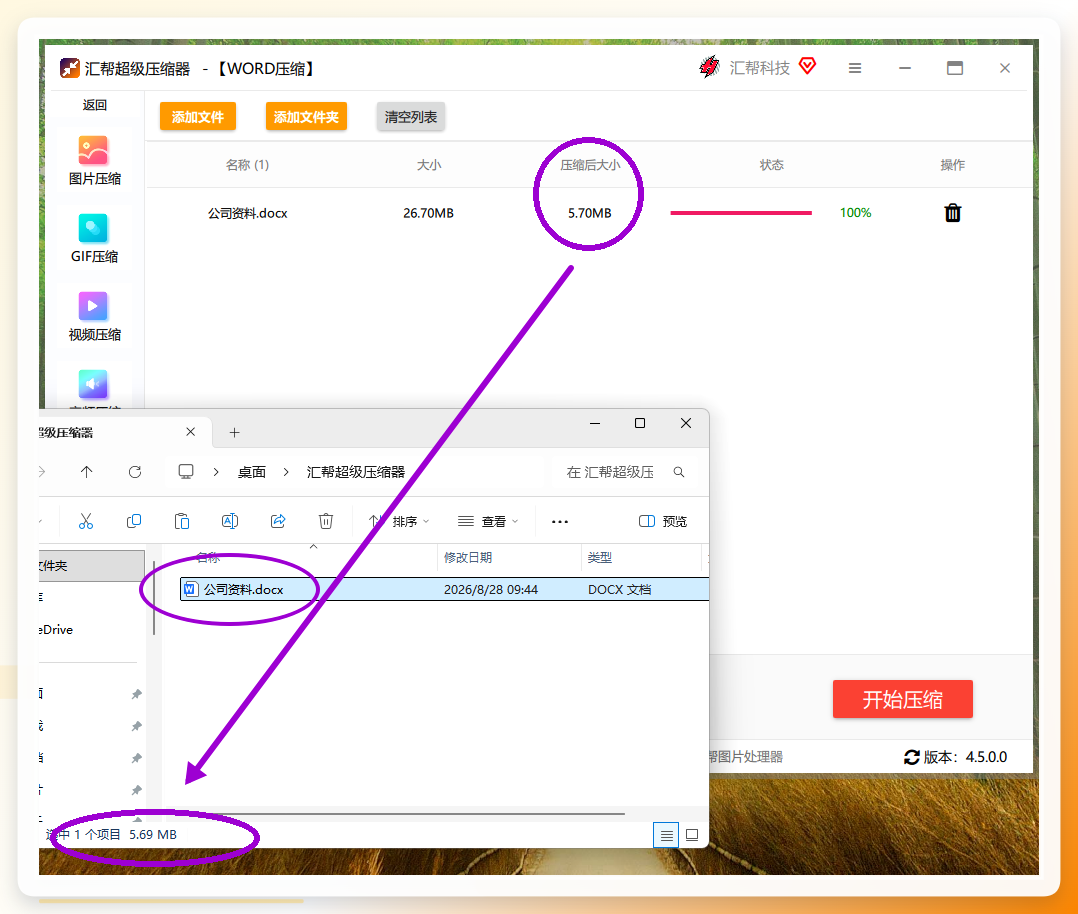The image size is (1078, 914).
Task: Open the GIF压缩 tool
Action: click(94, 239)
